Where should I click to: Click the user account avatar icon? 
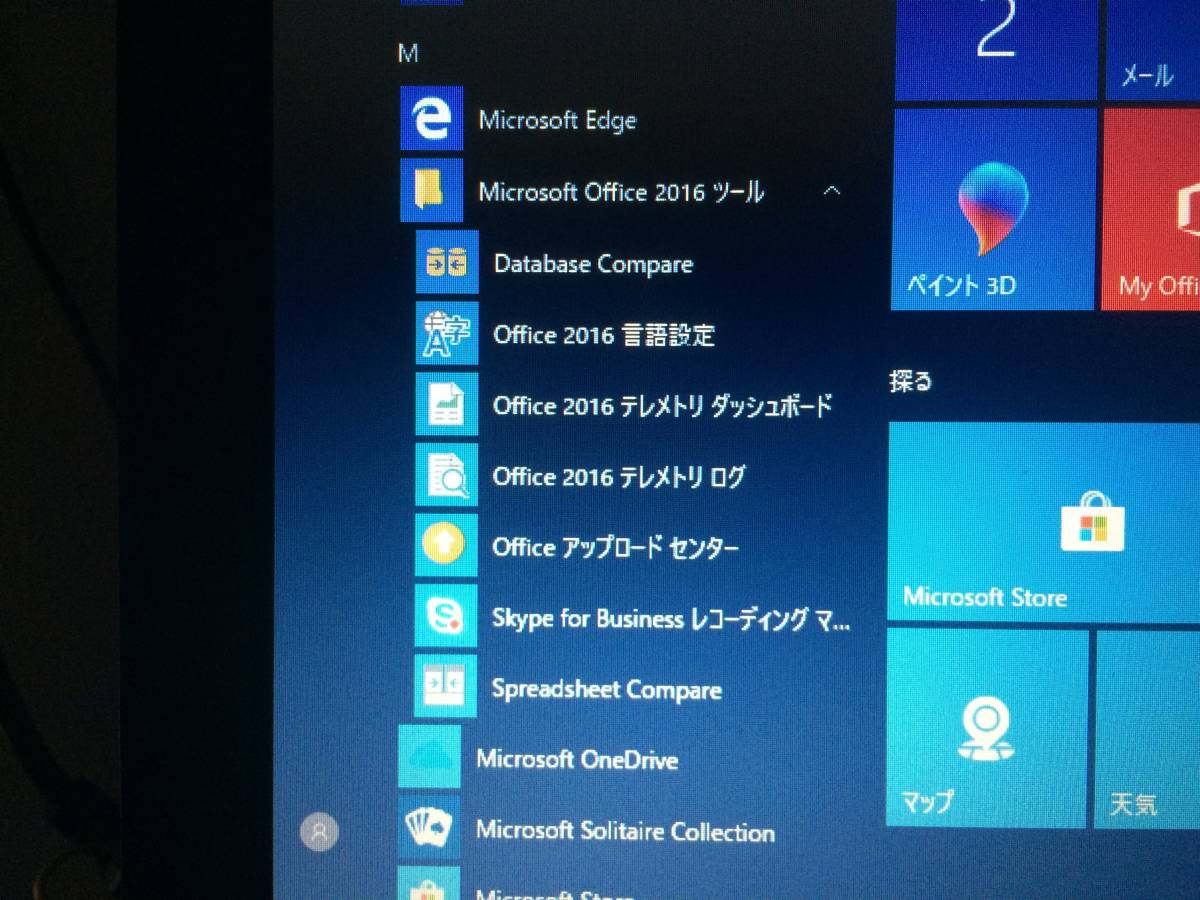click(x=319, y=831)
